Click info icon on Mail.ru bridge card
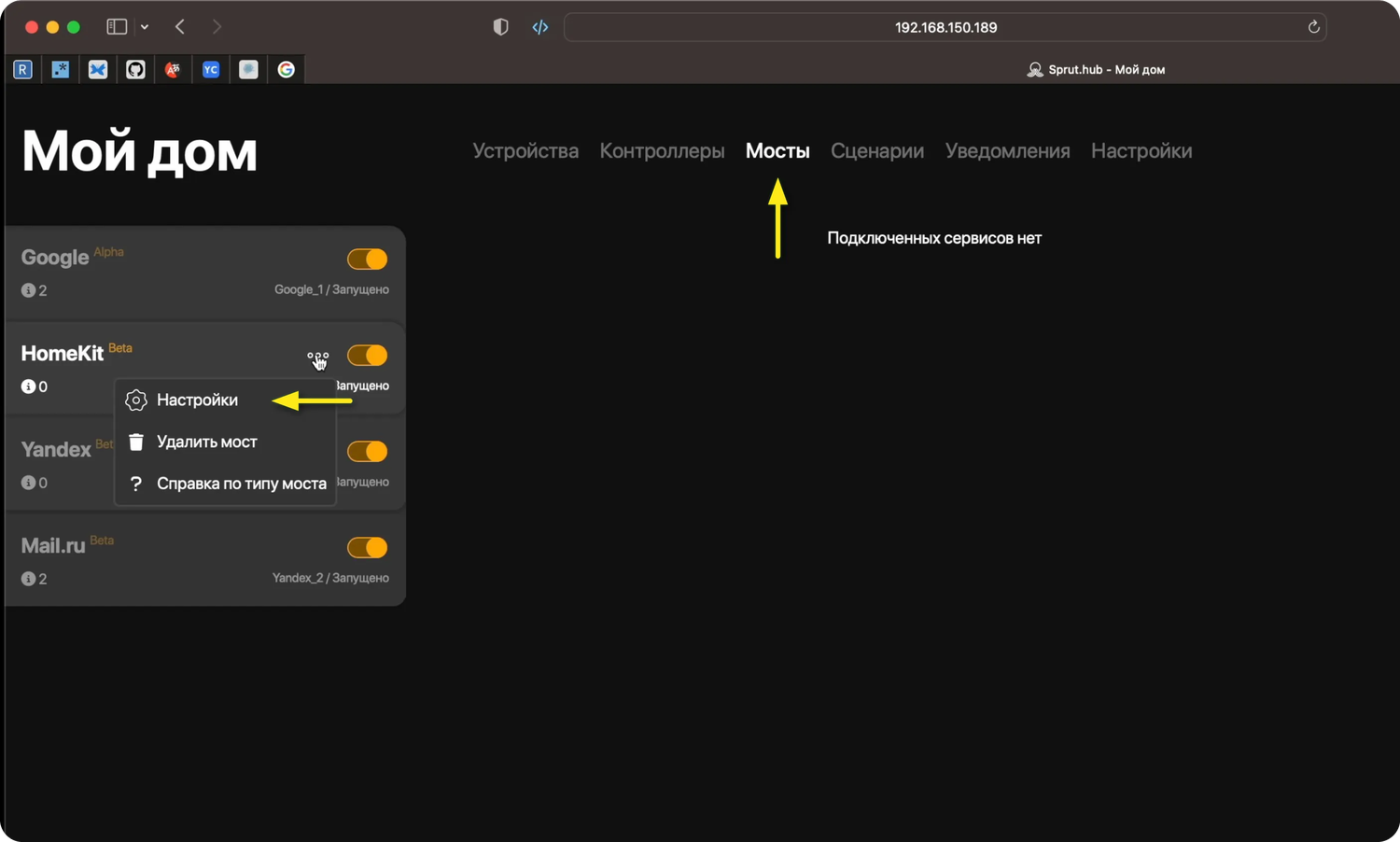This screenshot has height=842, width=1400. click(28, 579)
